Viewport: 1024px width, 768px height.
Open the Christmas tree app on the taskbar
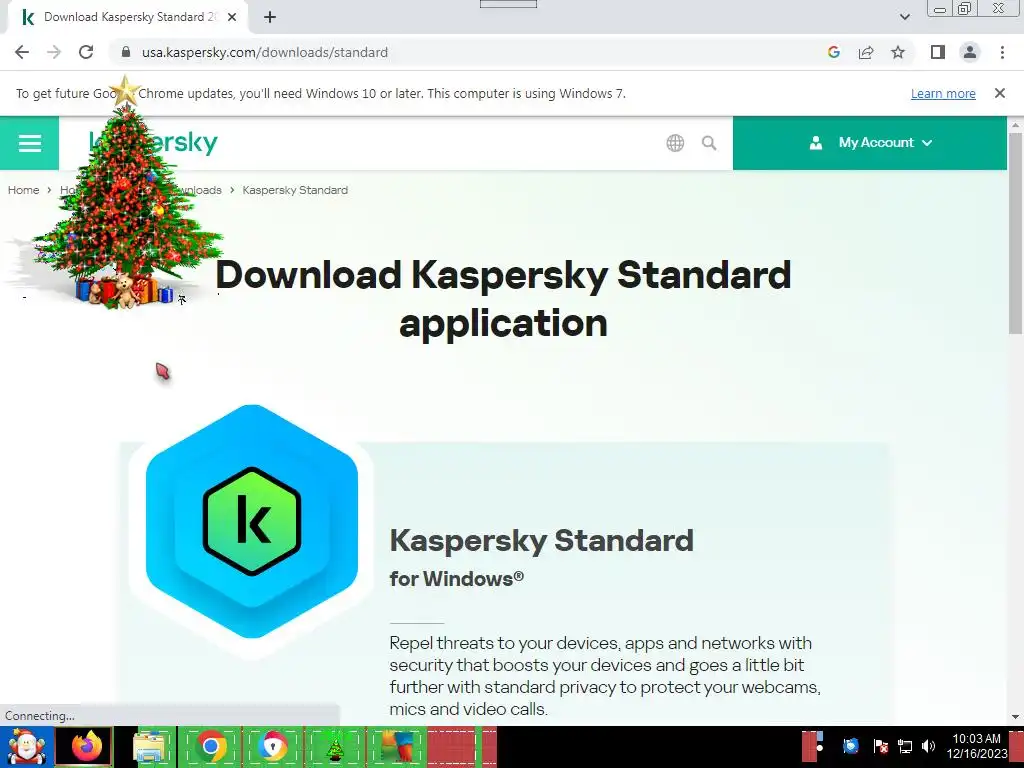click(x=335, y=747)
